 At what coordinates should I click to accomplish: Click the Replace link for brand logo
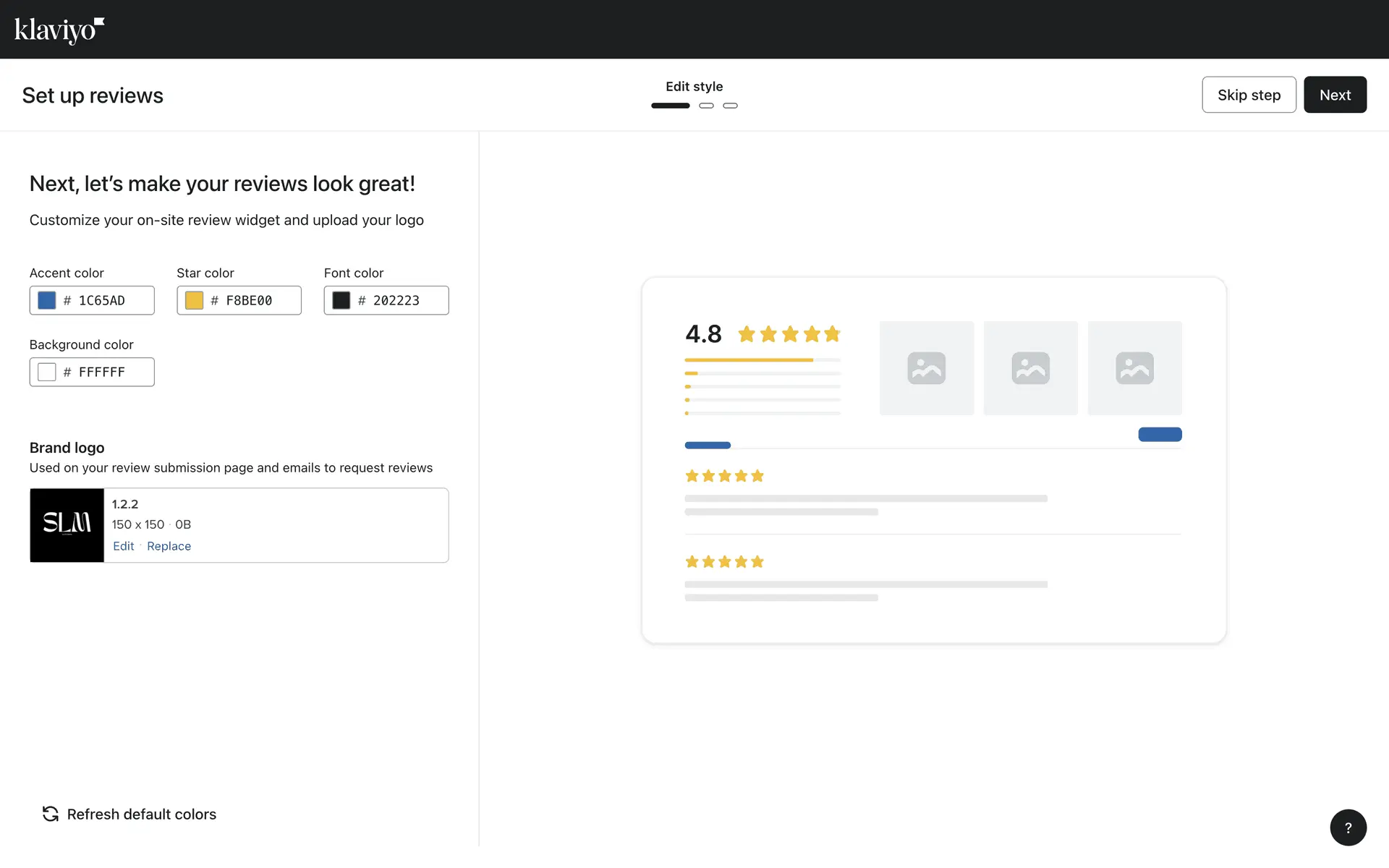click(169, 546)
